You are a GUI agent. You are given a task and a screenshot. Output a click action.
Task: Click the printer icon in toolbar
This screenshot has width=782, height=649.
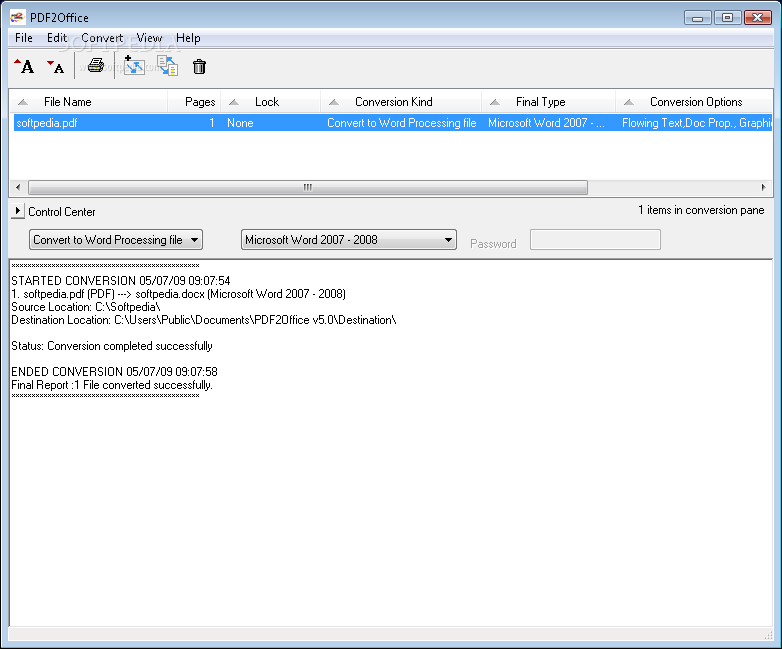[x=96, y=65]
